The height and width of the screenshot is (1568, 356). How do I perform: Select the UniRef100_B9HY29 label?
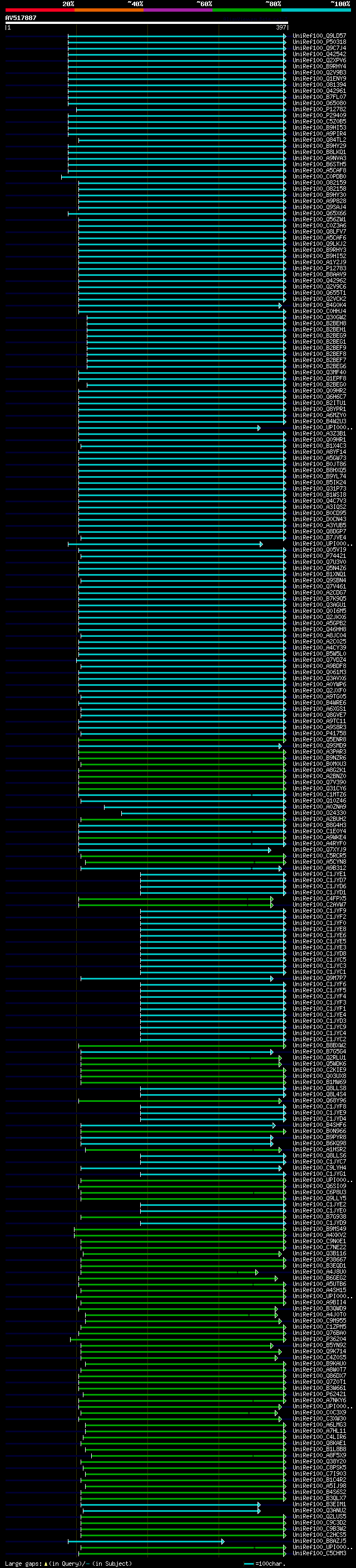pos(319,146)
